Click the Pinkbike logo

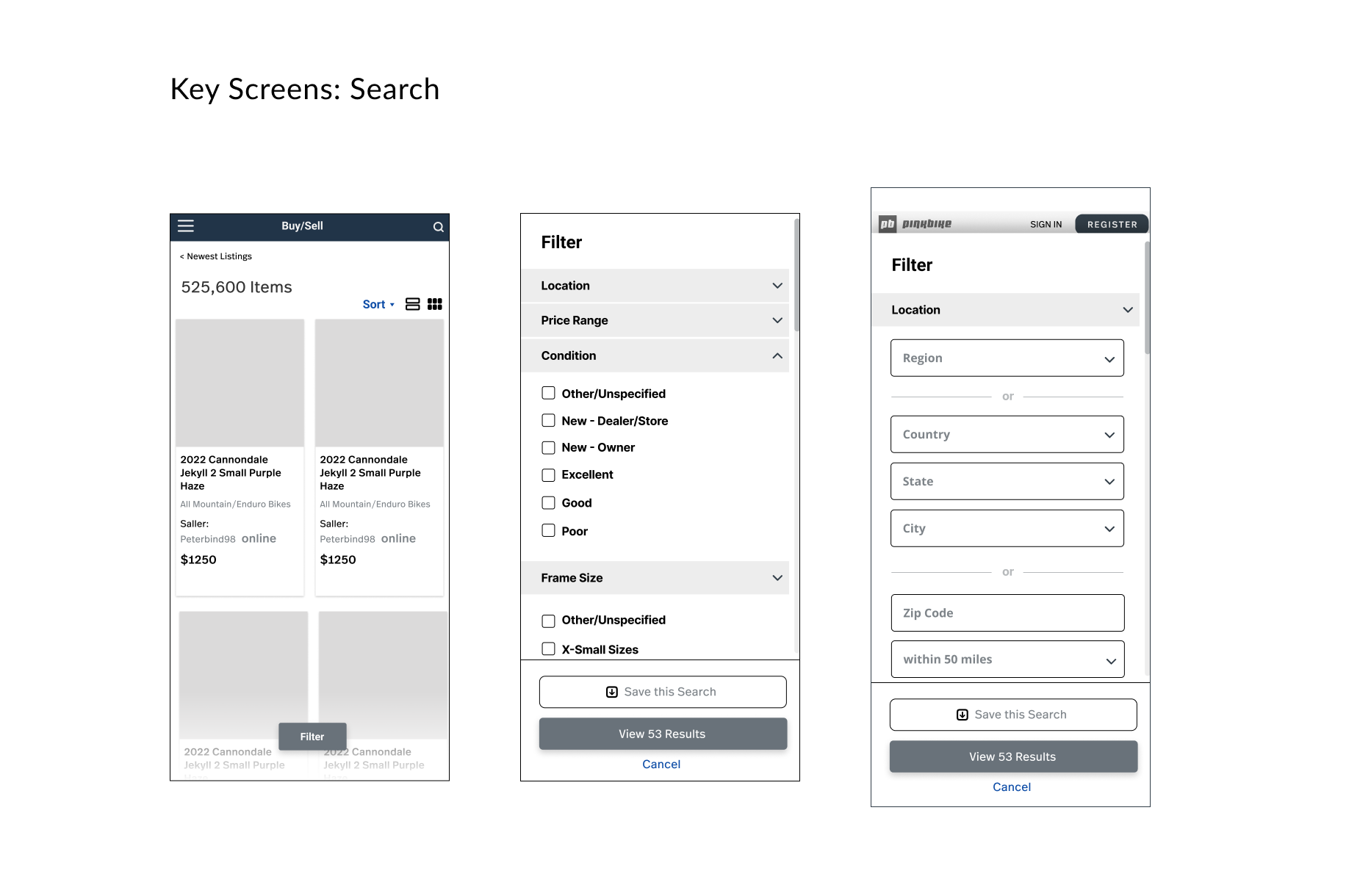click(x=915, y=224)
